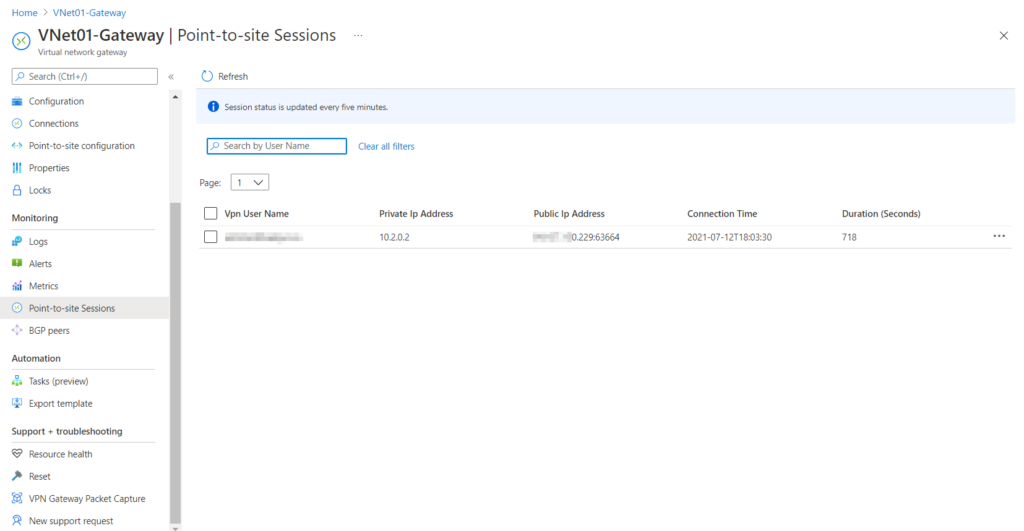Open the ellipsis menu beside the page title
The image size is (1024, 531).
(358, 36)
